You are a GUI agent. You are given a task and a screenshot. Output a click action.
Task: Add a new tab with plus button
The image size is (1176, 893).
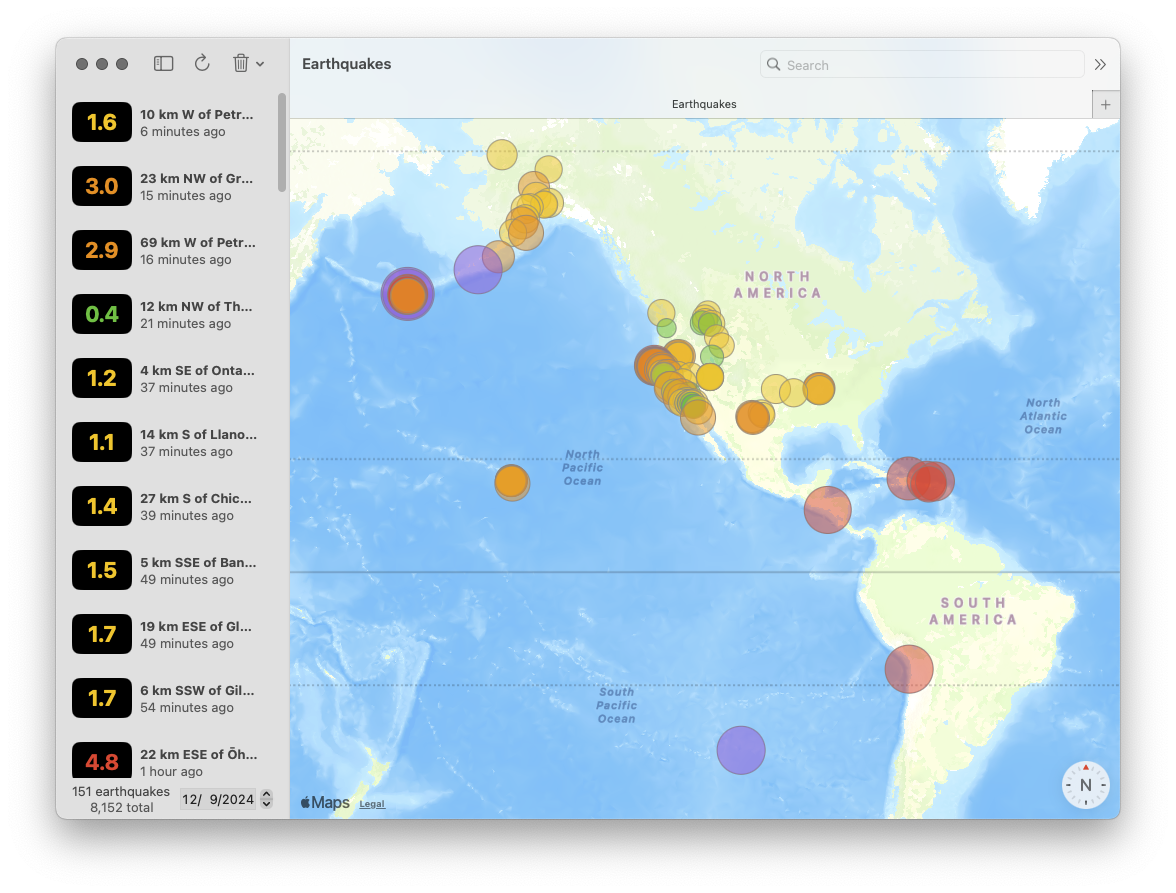tap(1105, 104)
